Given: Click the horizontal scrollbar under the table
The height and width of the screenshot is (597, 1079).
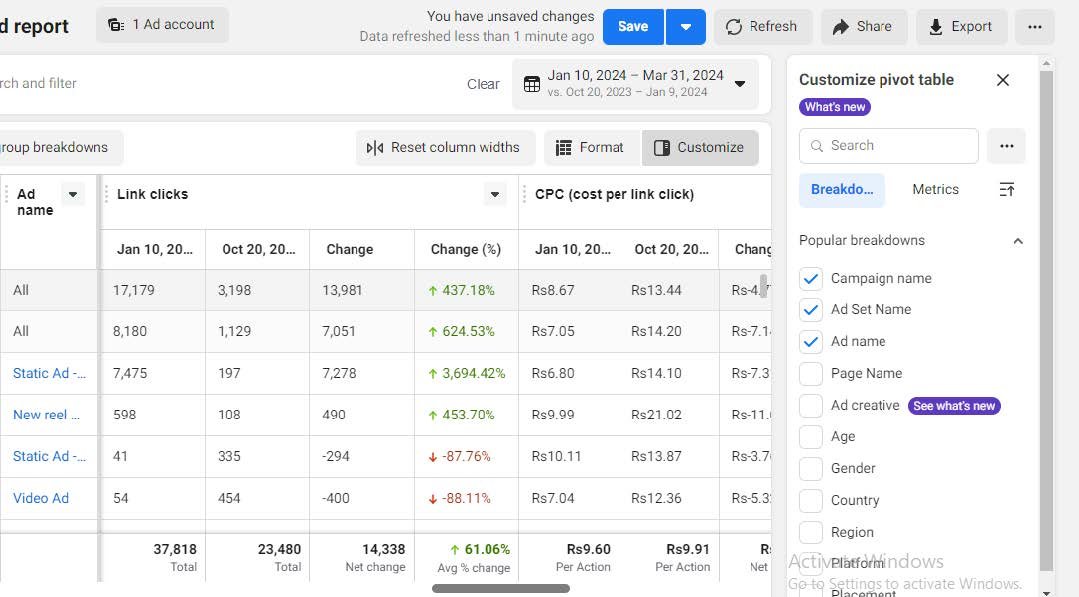Looking at the screenshot, I should pyautogui.click(x=500, y=589).
